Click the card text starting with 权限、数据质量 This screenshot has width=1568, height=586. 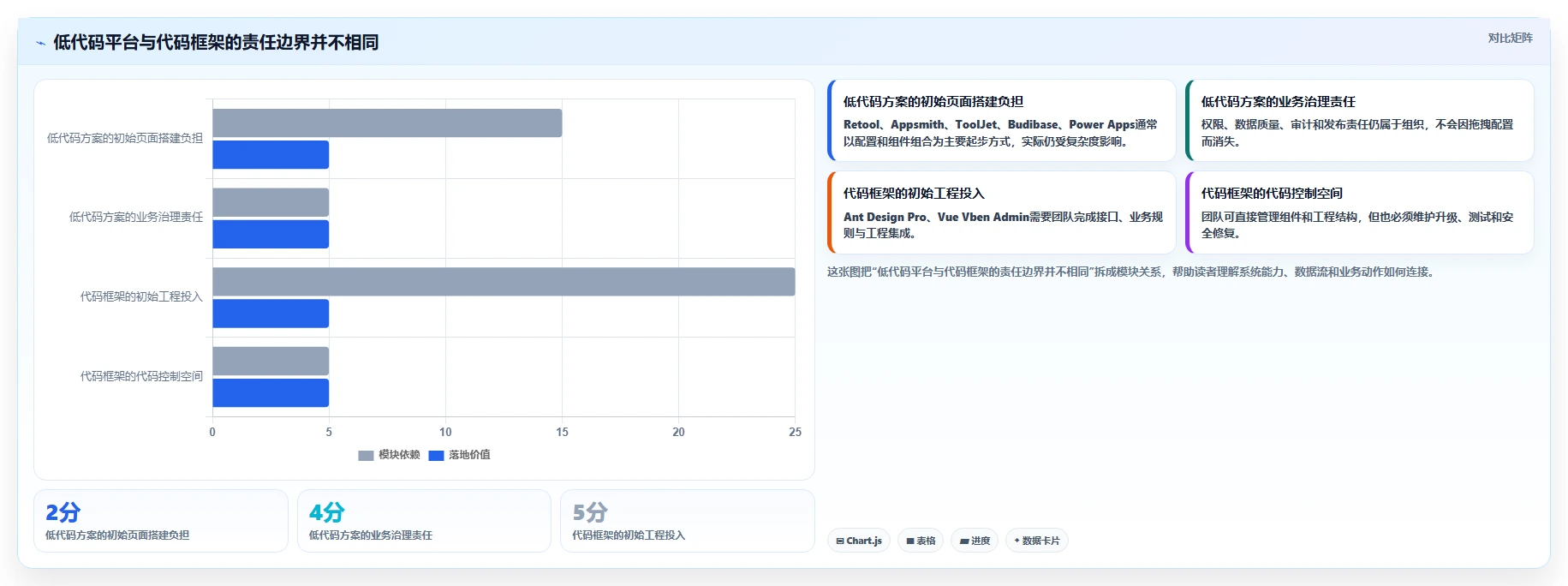pyautogui.click(x=1357, y=133)
